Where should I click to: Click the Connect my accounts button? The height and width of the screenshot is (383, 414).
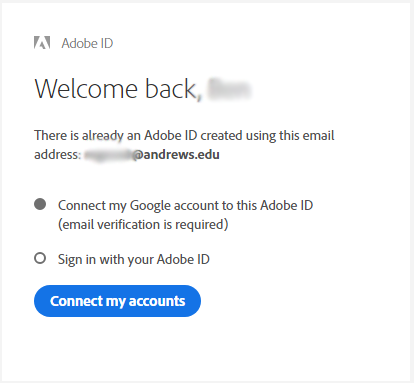(117, 301)
